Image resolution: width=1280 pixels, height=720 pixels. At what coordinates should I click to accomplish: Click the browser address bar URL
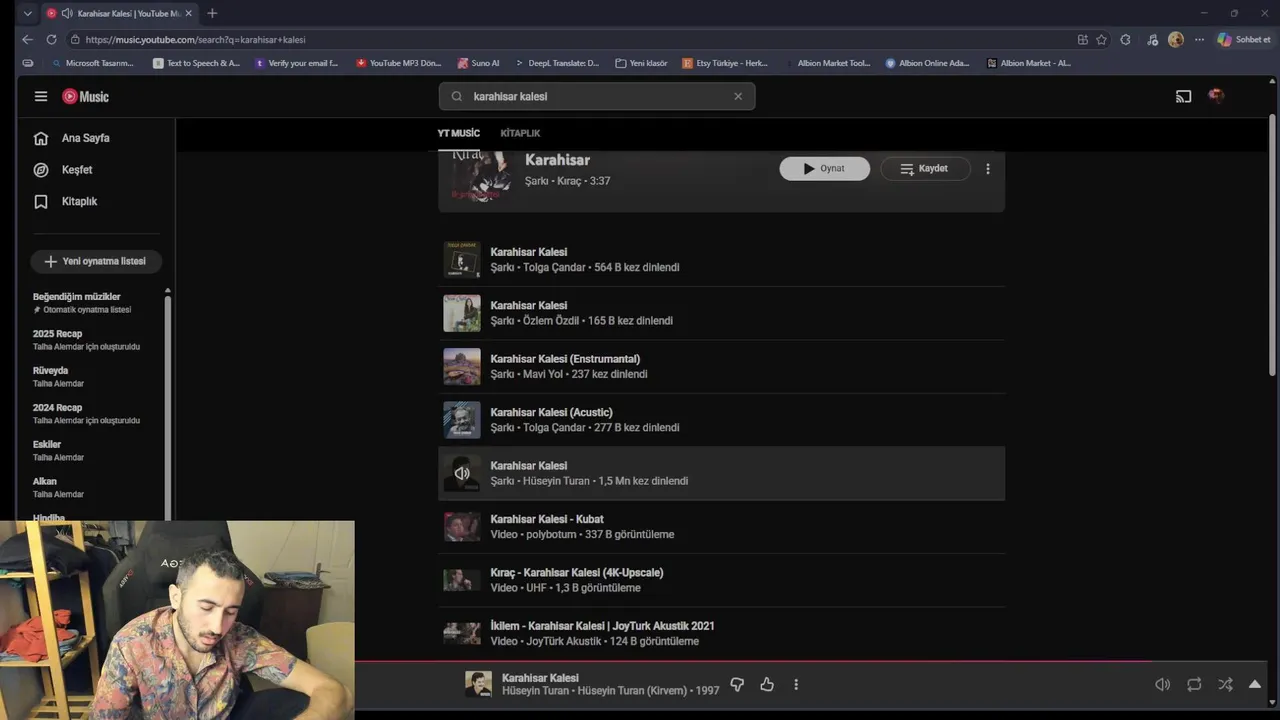click(195, 40)
